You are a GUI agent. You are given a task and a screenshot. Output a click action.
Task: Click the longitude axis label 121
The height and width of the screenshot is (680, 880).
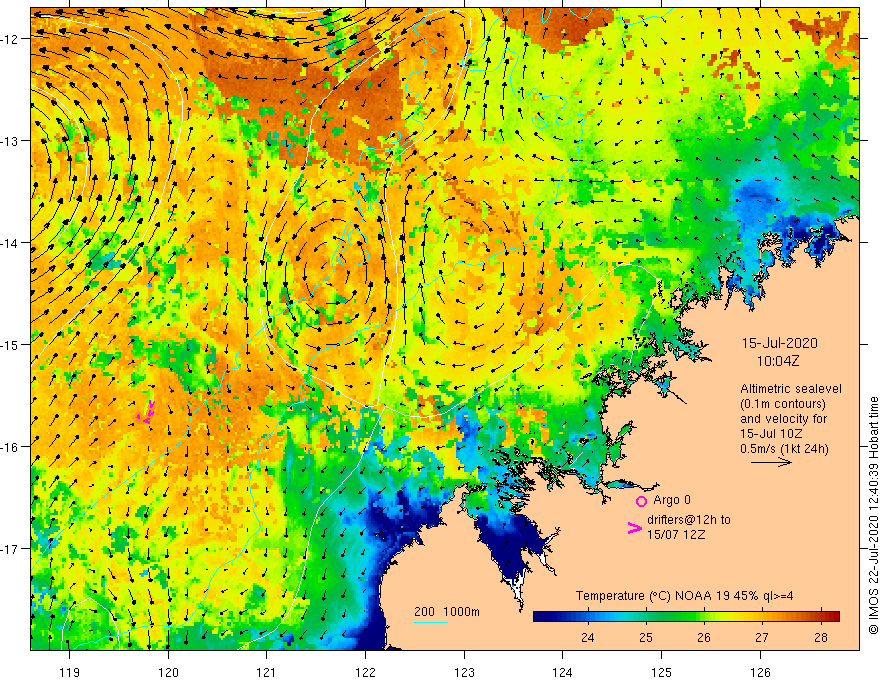point(267,672)
